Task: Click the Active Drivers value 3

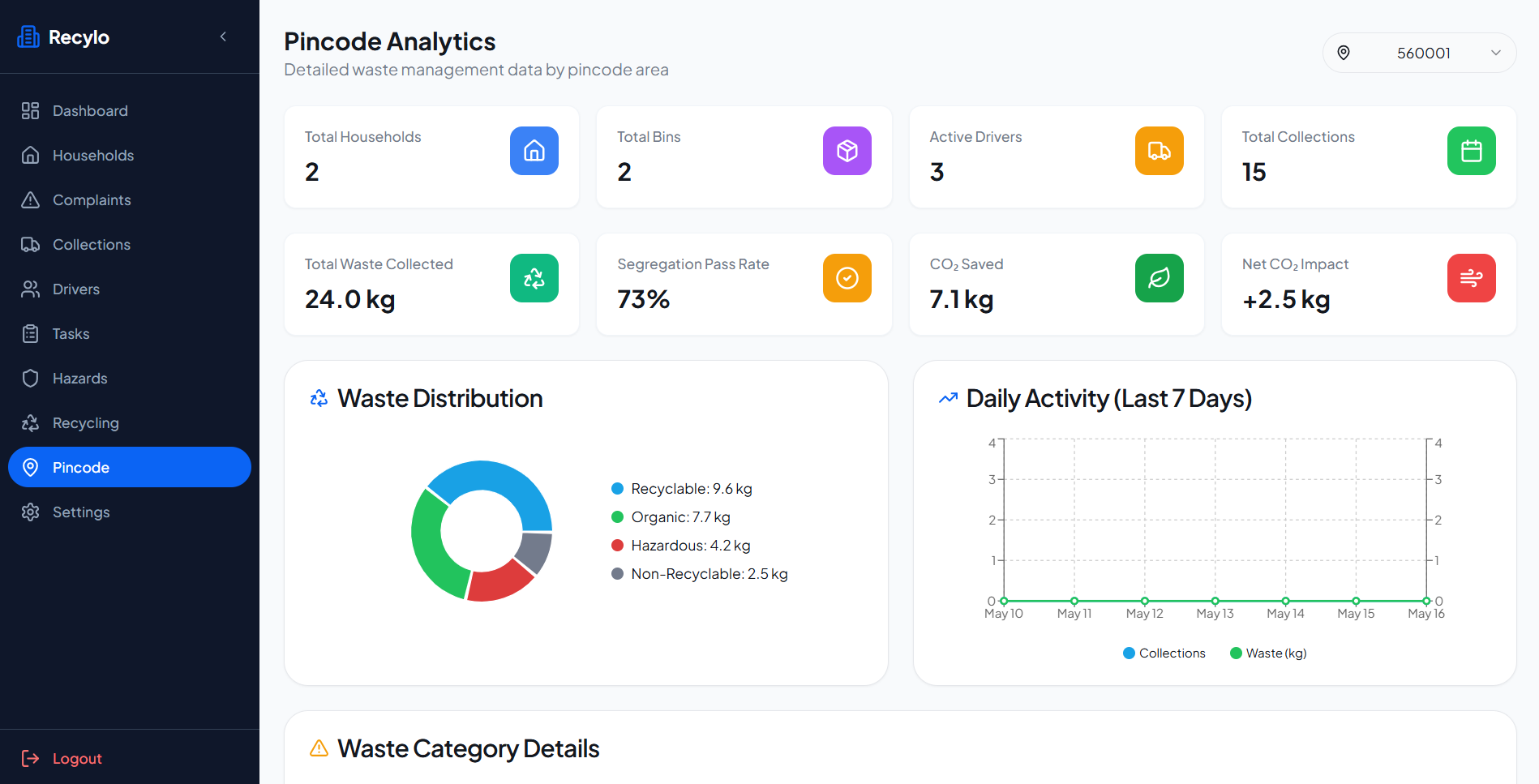Action: (937, 172)
